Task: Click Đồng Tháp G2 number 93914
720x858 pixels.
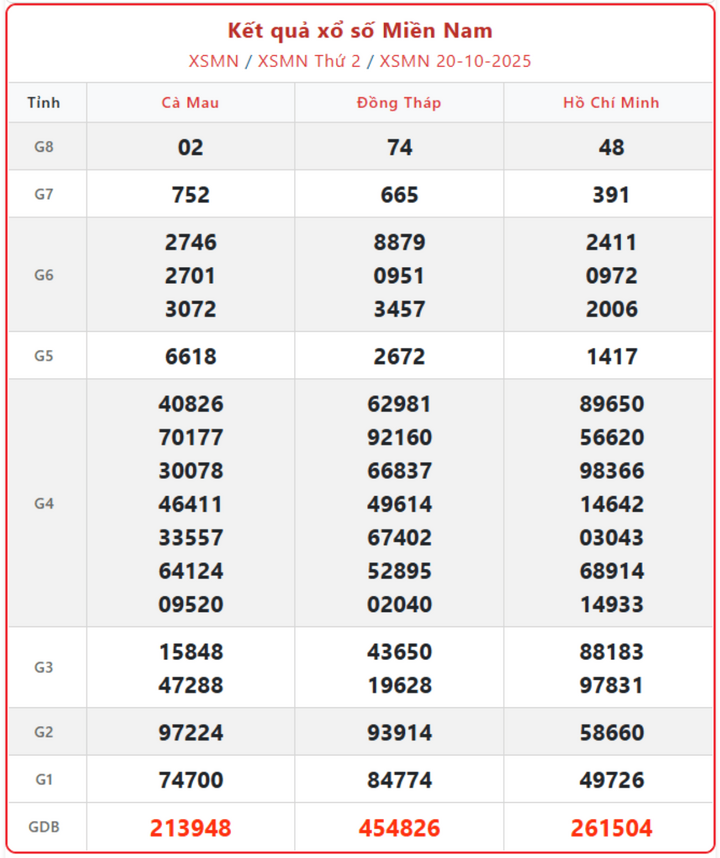Action: (x=399, y=733)
